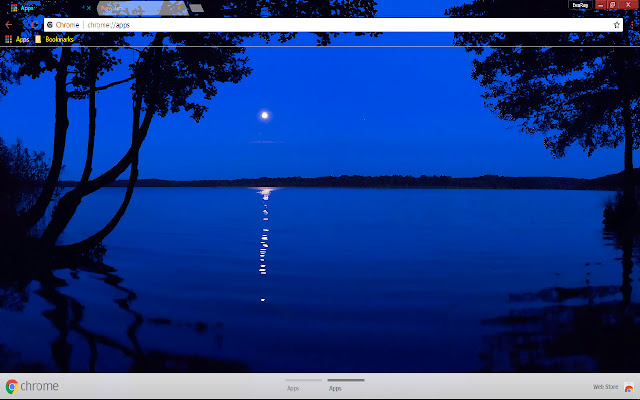
Task: Select the Apps page with darker indicator bar
Action: click(346, 385)
